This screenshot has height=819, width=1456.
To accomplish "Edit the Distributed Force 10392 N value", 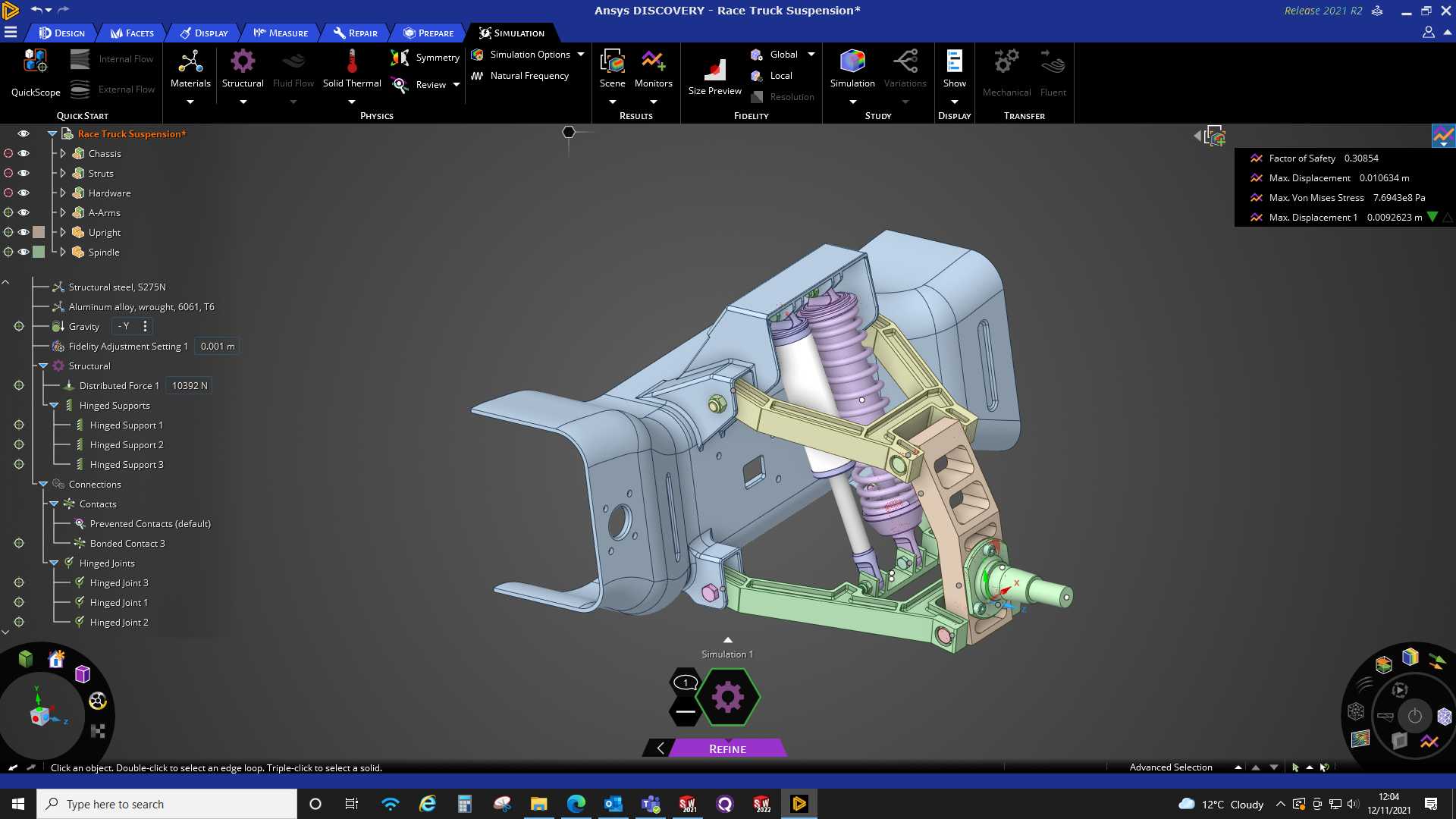I will coord(190,385).
